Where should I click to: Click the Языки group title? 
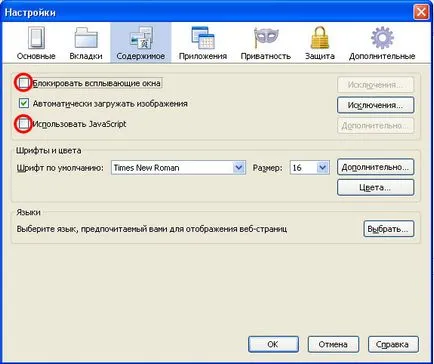pyautogui.click(x=29, y=213)
